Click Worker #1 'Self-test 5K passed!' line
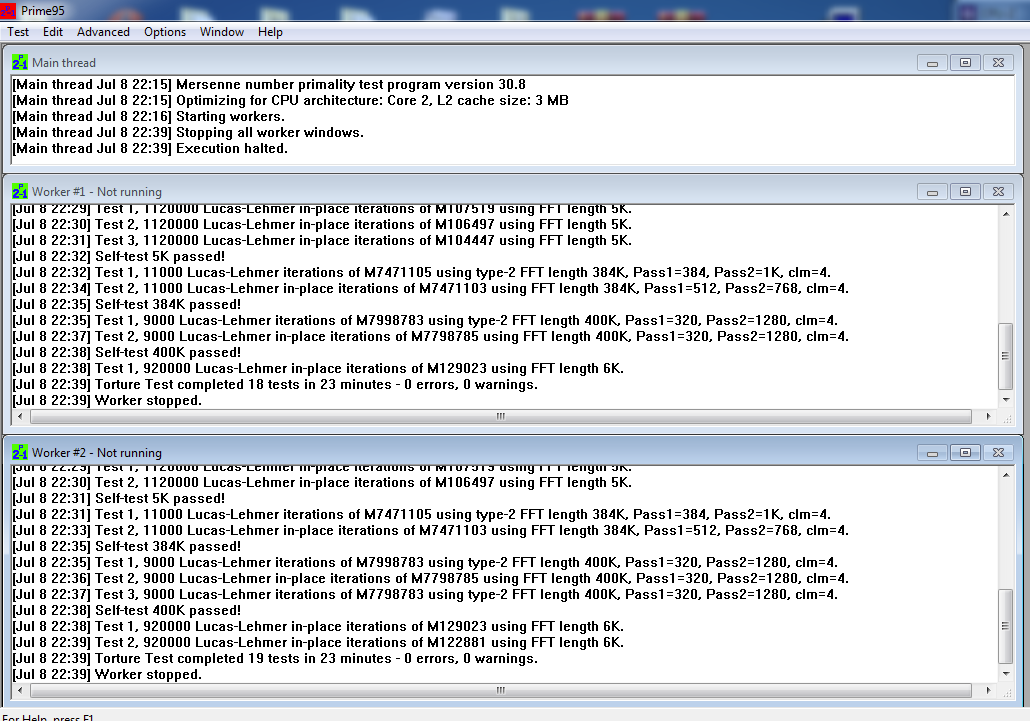This screenshot has width=1030, height=721. [119, 256]
